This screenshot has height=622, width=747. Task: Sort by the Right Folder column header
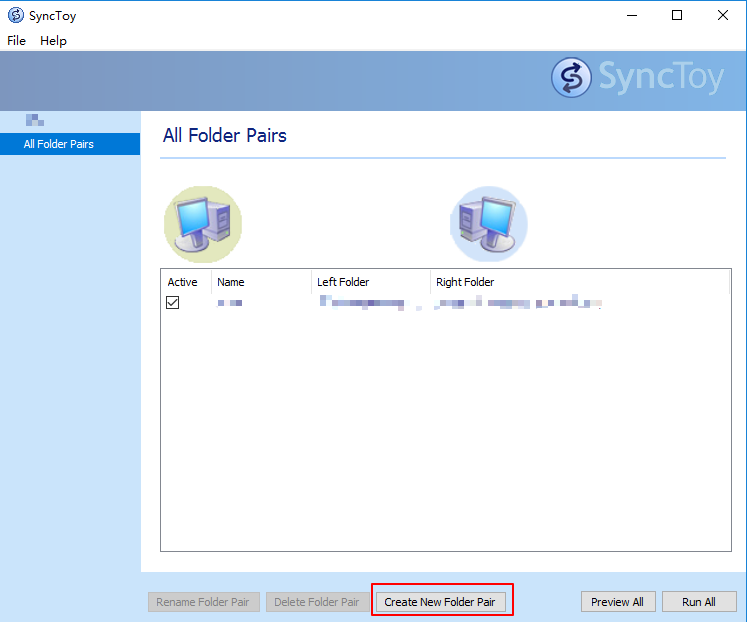pyautogui.click(x=580, y=282)
